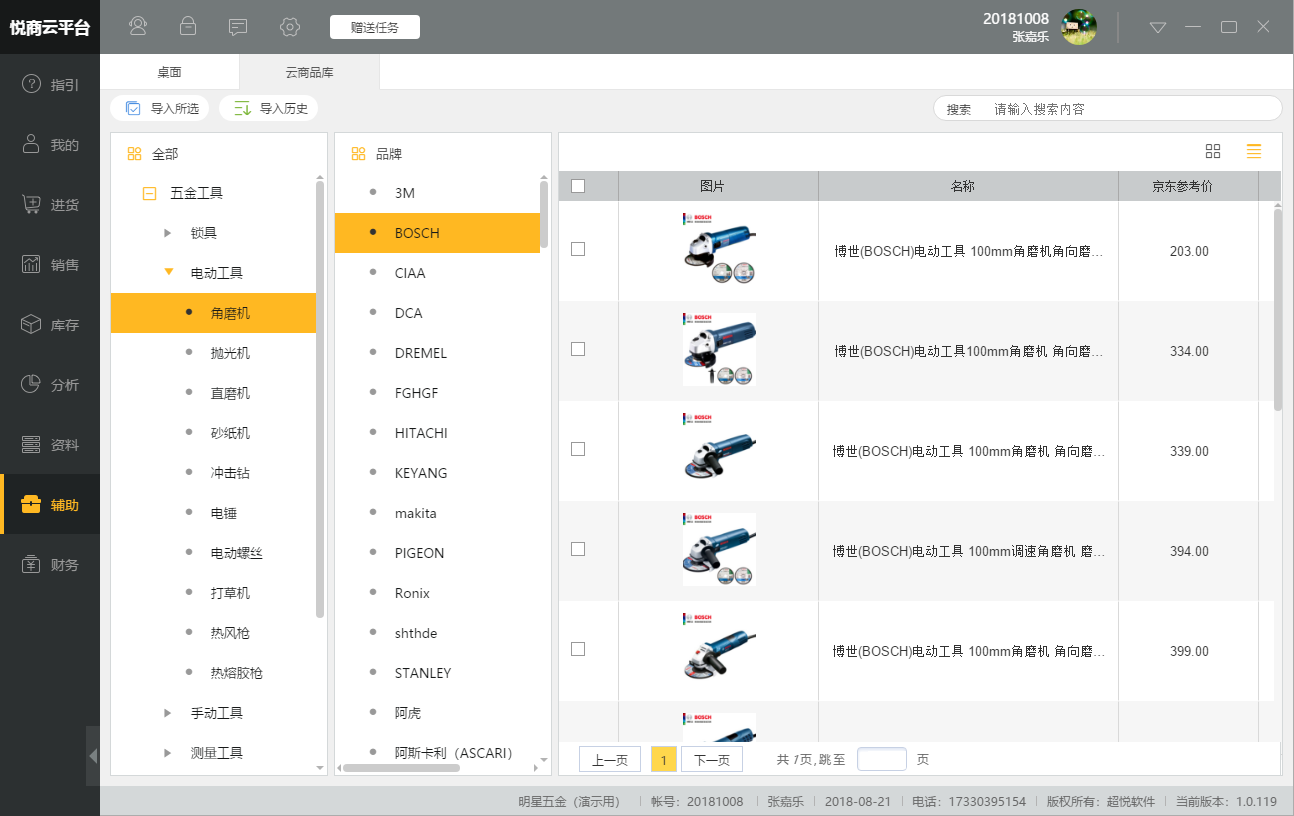Go to previous page 上一页

610,760
